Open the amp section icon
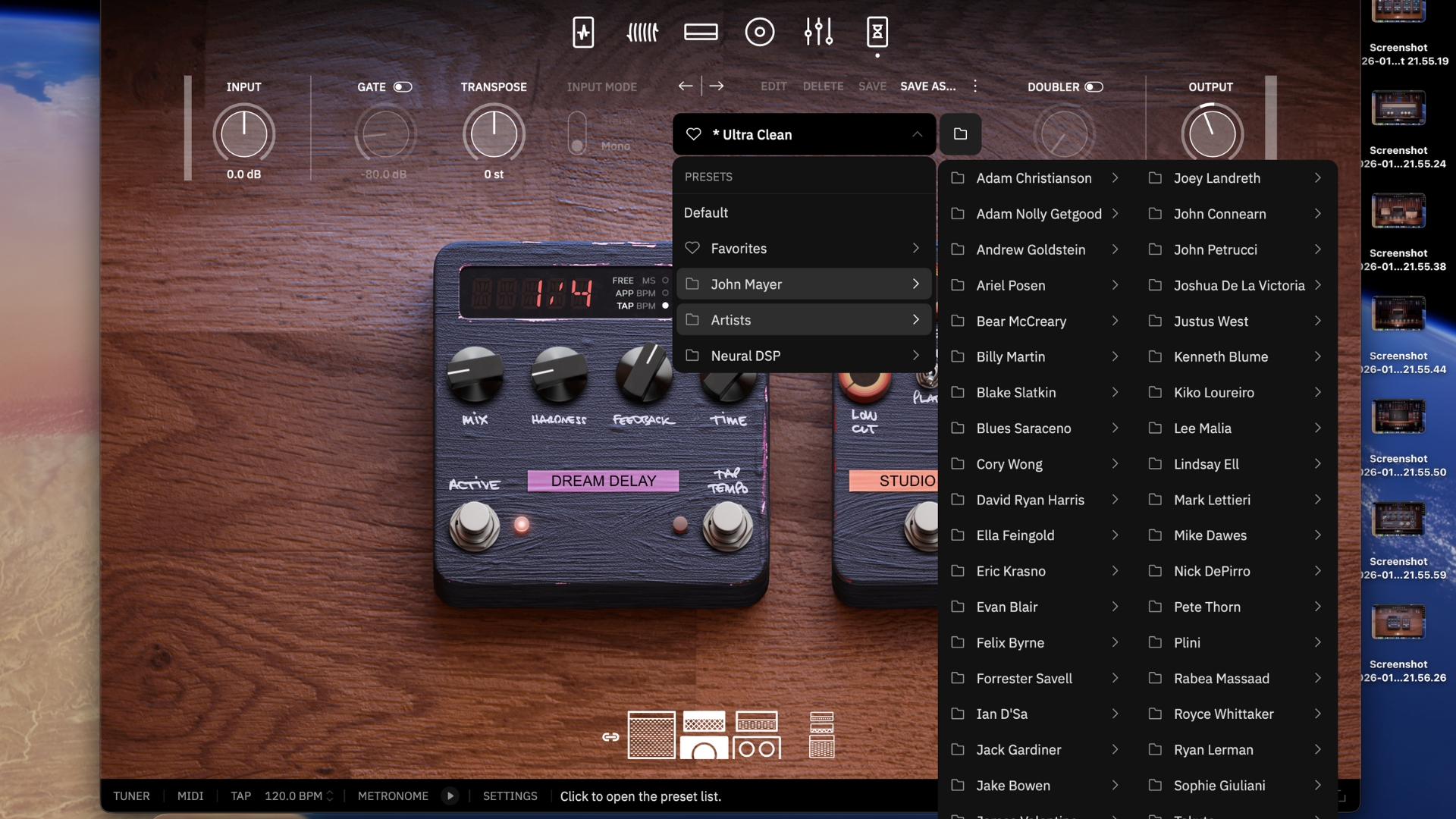This screenshot has width=1456, height=819. [642, 33]
